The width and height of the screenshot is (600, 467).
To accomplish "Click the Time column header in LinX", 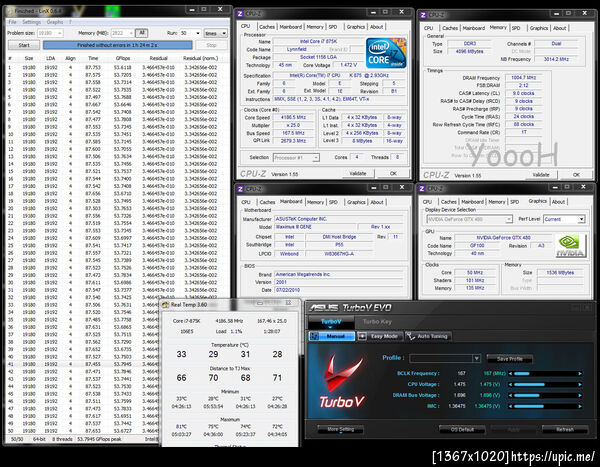I will pos(93,58).
